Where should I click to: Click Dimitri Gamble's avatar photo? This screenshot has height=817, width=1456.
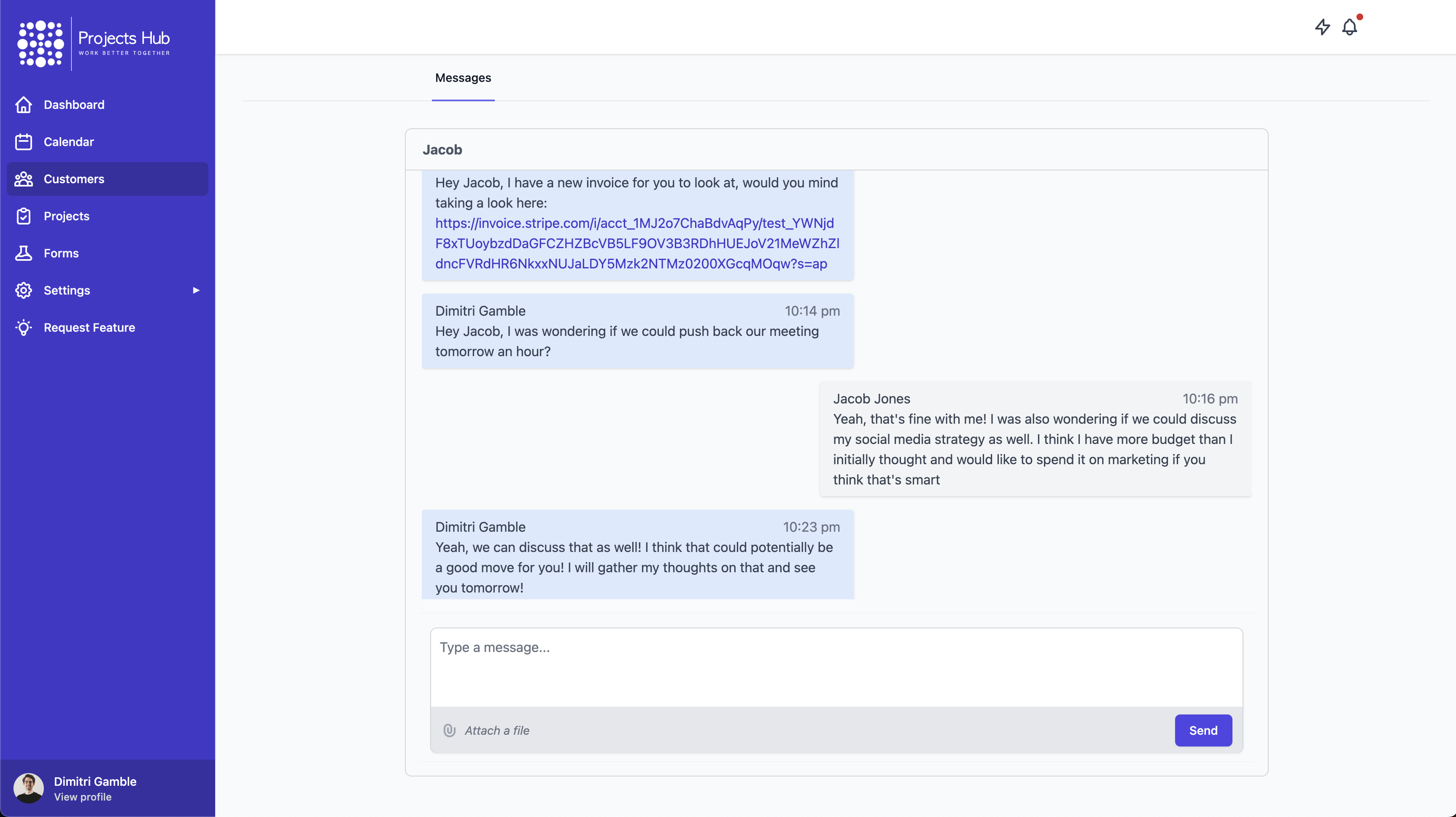[28, 787]
